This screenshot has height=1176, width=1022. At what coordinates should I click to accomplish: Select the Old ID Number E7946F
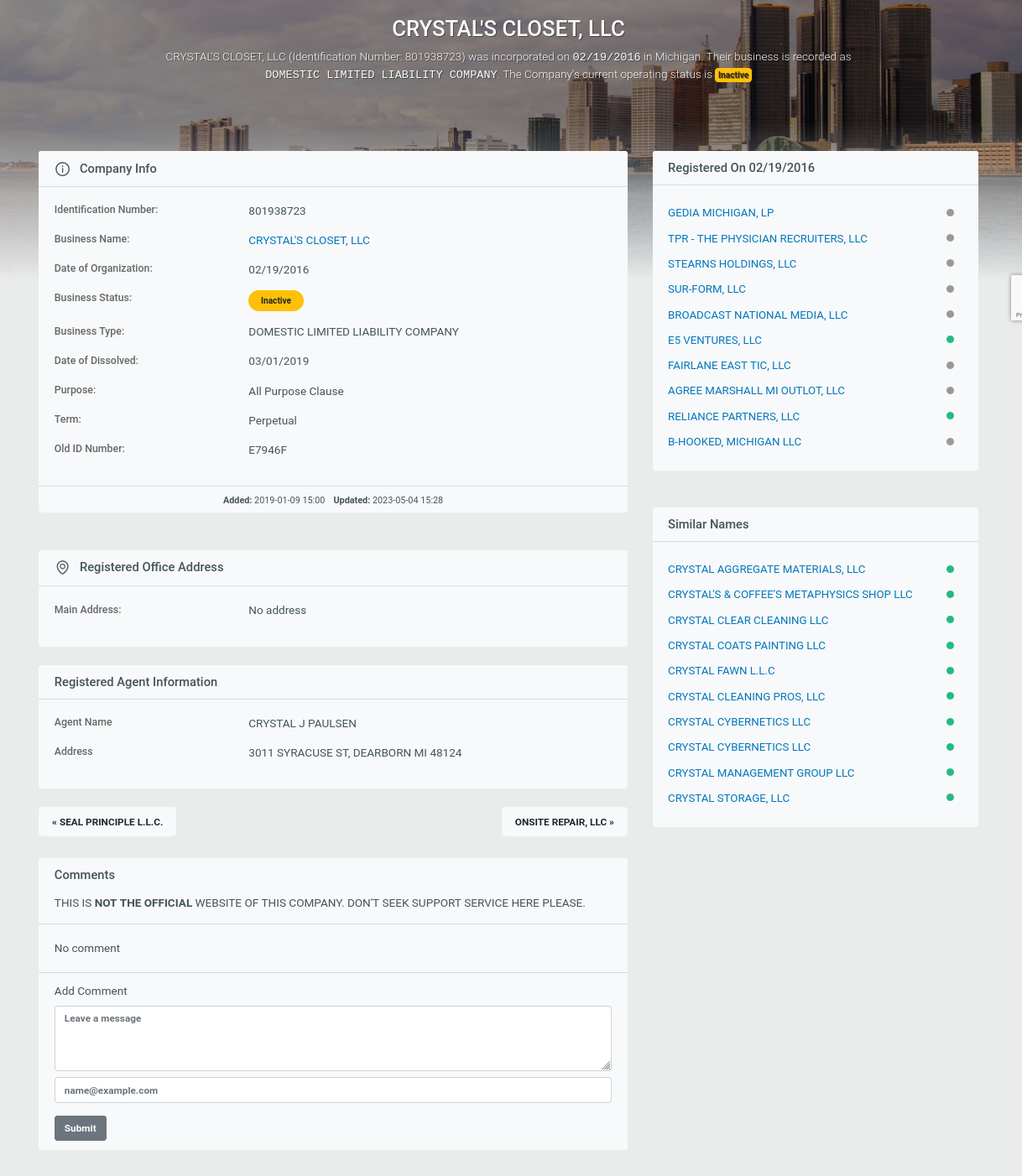pos(268,450)
